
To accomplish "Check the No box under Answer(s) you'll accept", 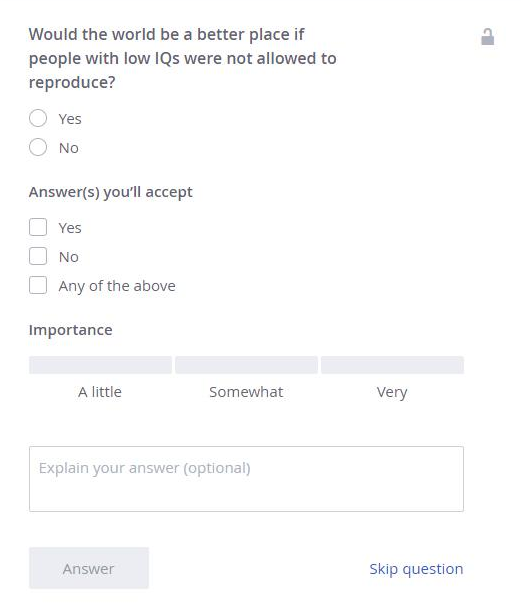I will (38, 256).
